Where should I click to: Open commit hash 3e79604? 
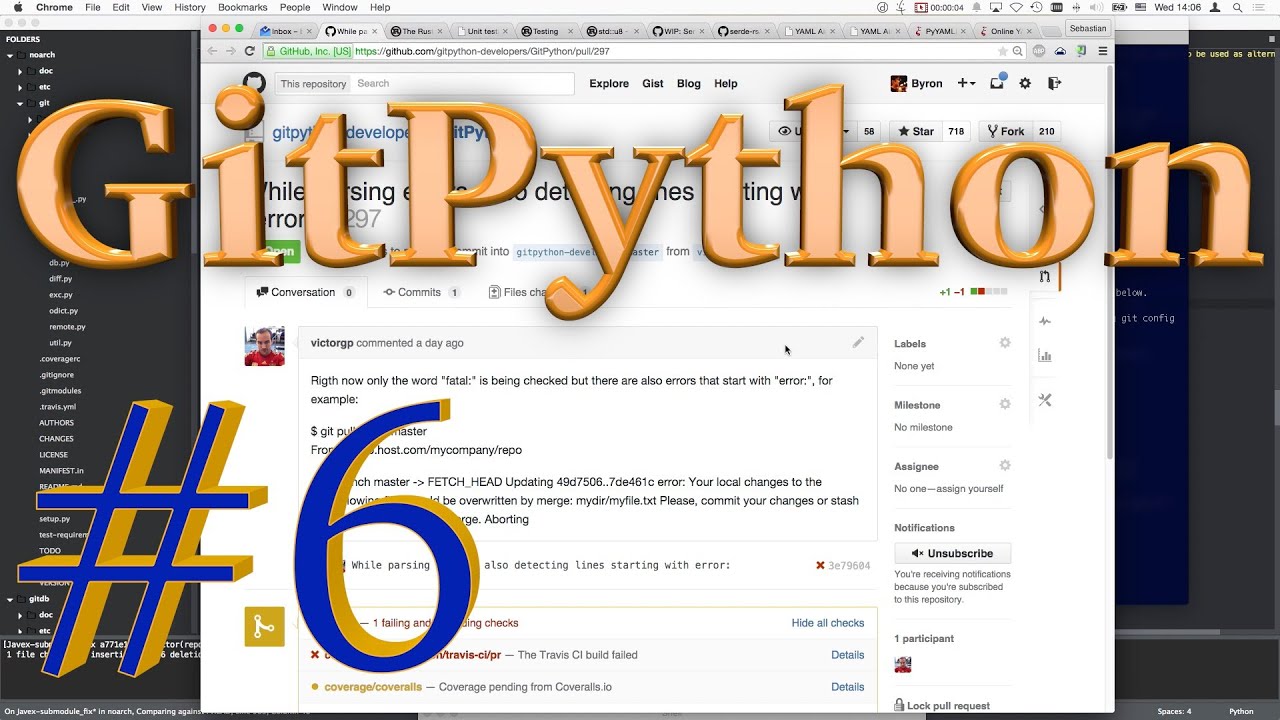tap(849, 565)
